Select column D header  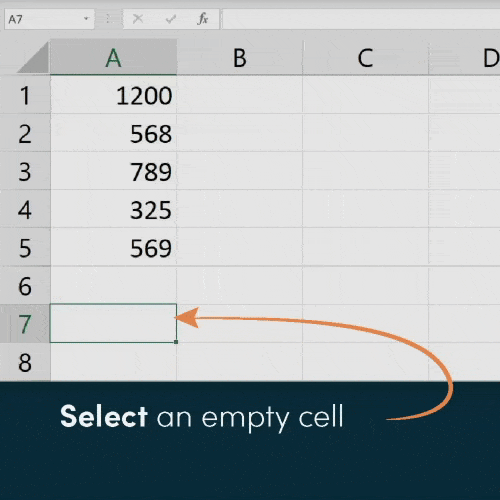coord(464,57)
